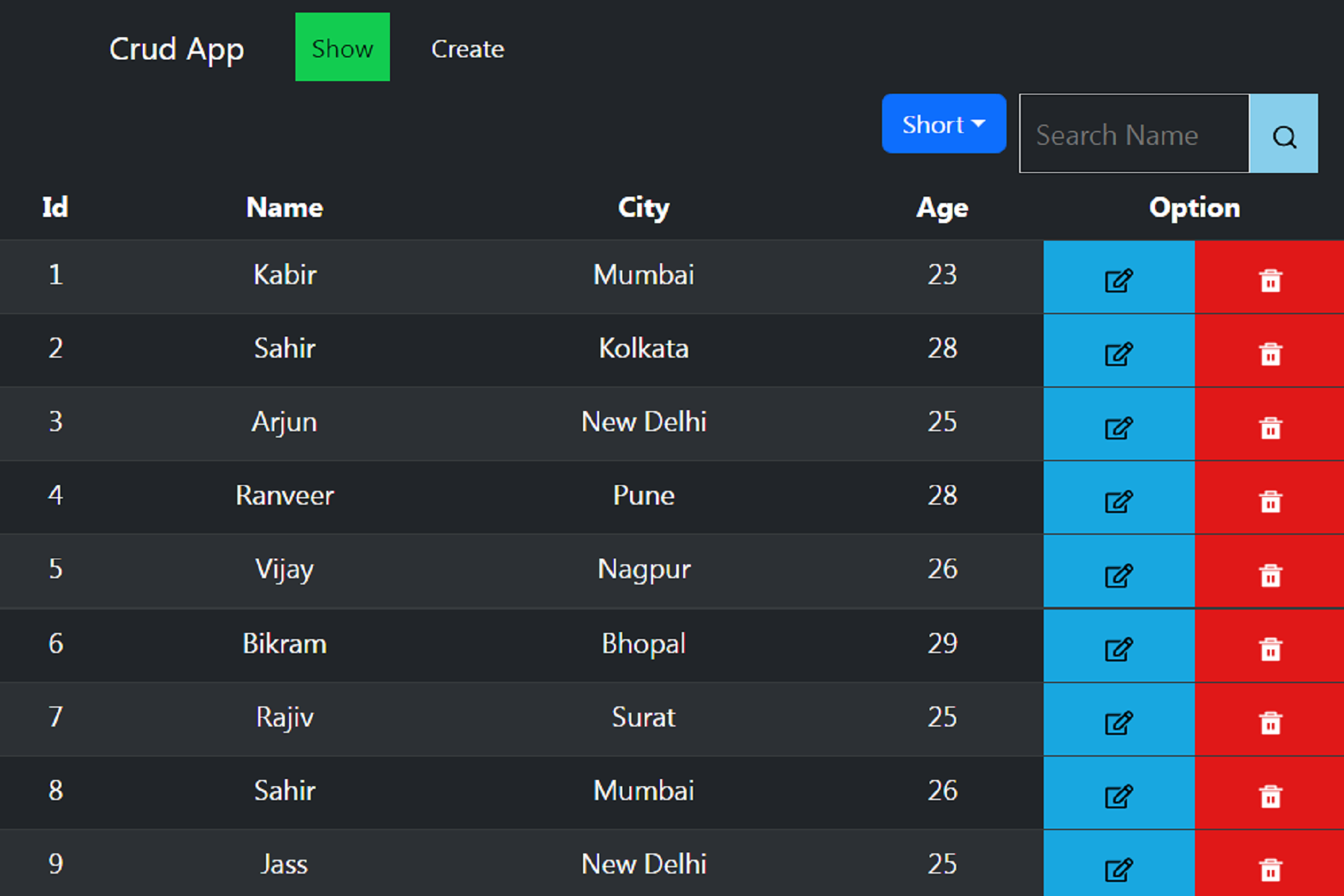Screen dimensions: 1344x896
Task: Delete the Bikram entry
Action: [1270, 649]
